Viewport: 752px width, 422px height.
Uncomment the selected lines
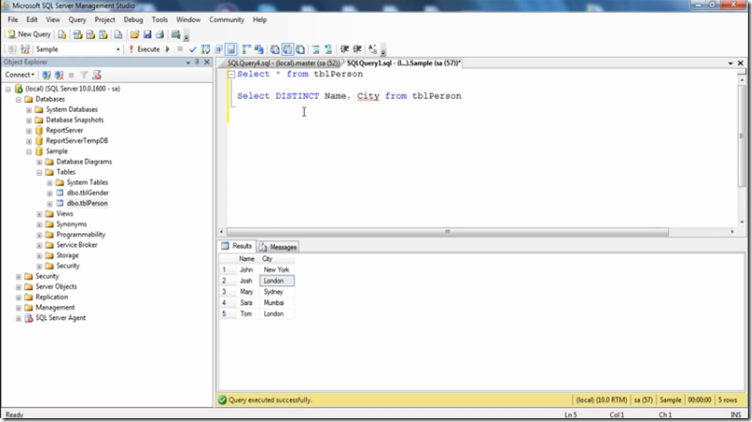point(329,49)
